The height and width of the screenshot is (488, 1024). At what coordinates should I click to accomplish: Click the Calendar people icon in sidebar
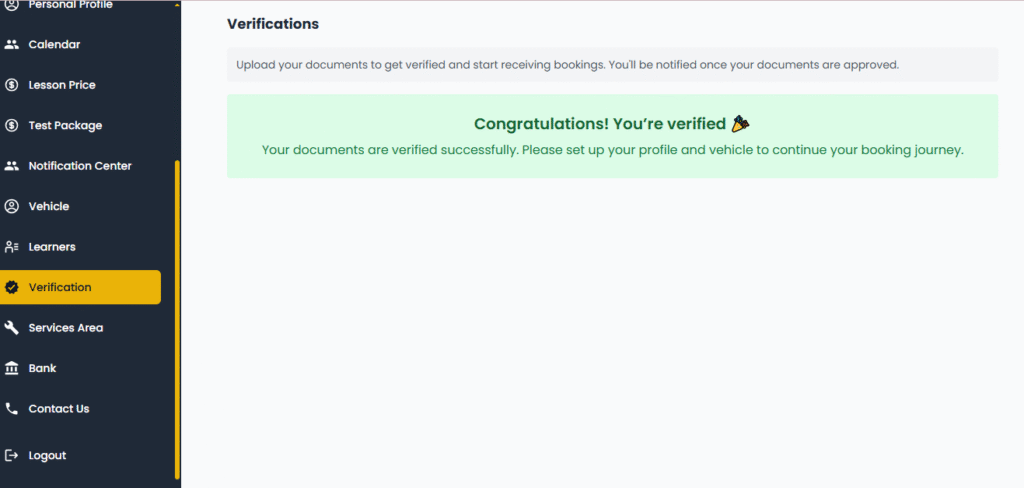tap(12, 44)
